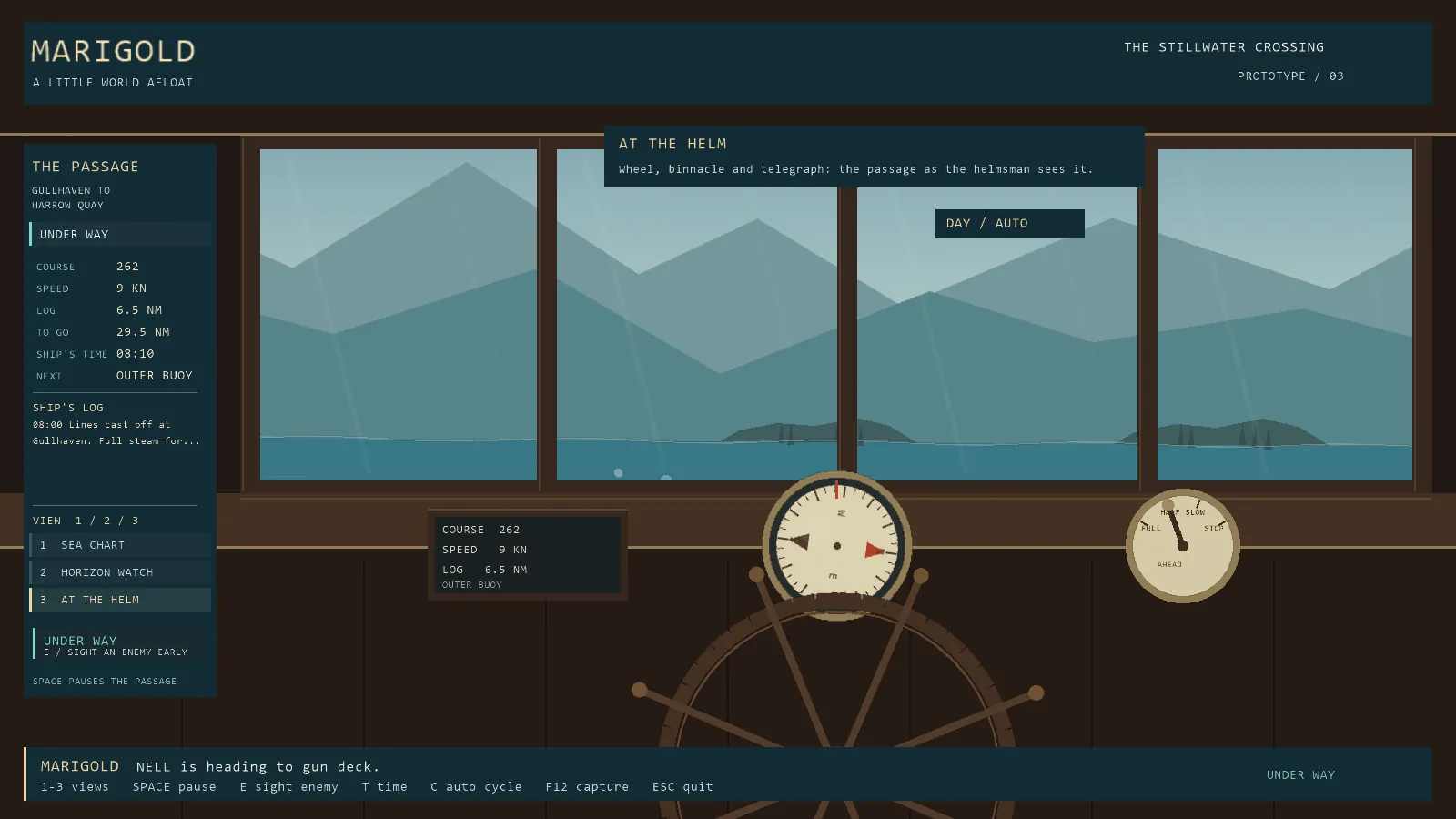Click 'ESC quit' shortcut hint
This screenshot has height=819, width=1456.
point(682,787)
